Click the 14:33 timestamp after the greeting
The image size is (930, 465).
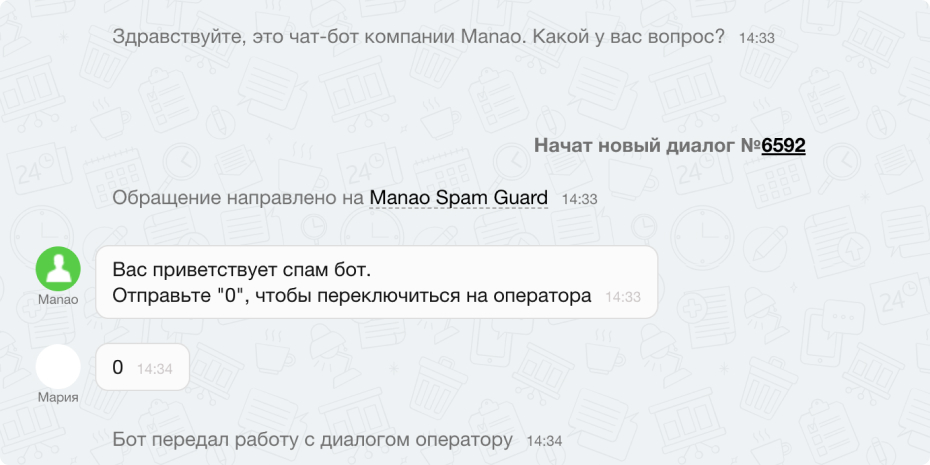(757, 38)
